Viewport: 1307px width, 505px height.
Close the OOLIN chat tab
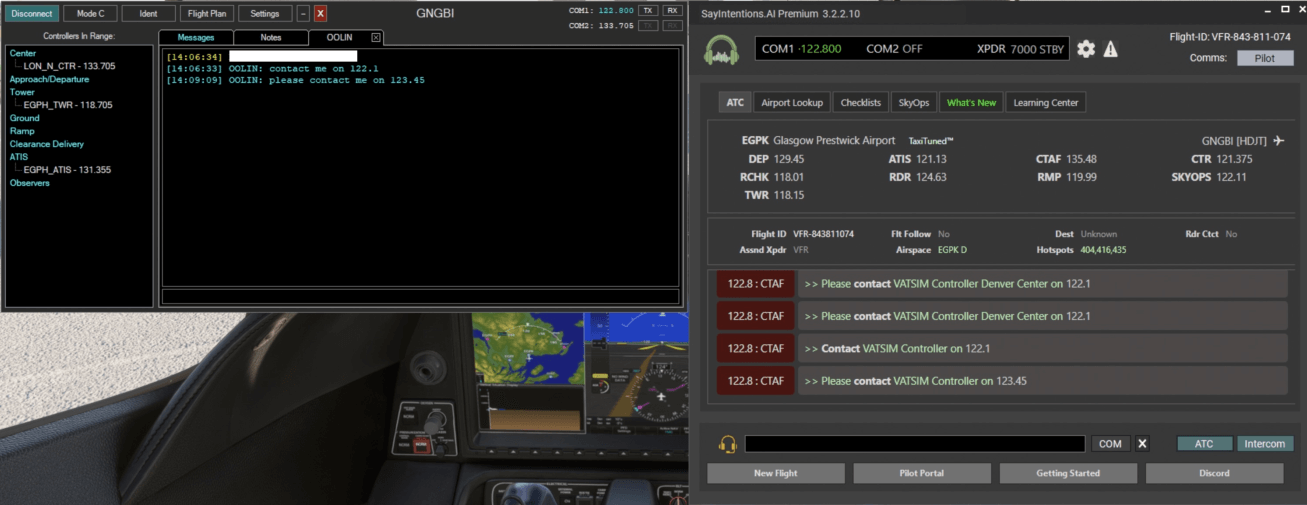pos(376,37)
